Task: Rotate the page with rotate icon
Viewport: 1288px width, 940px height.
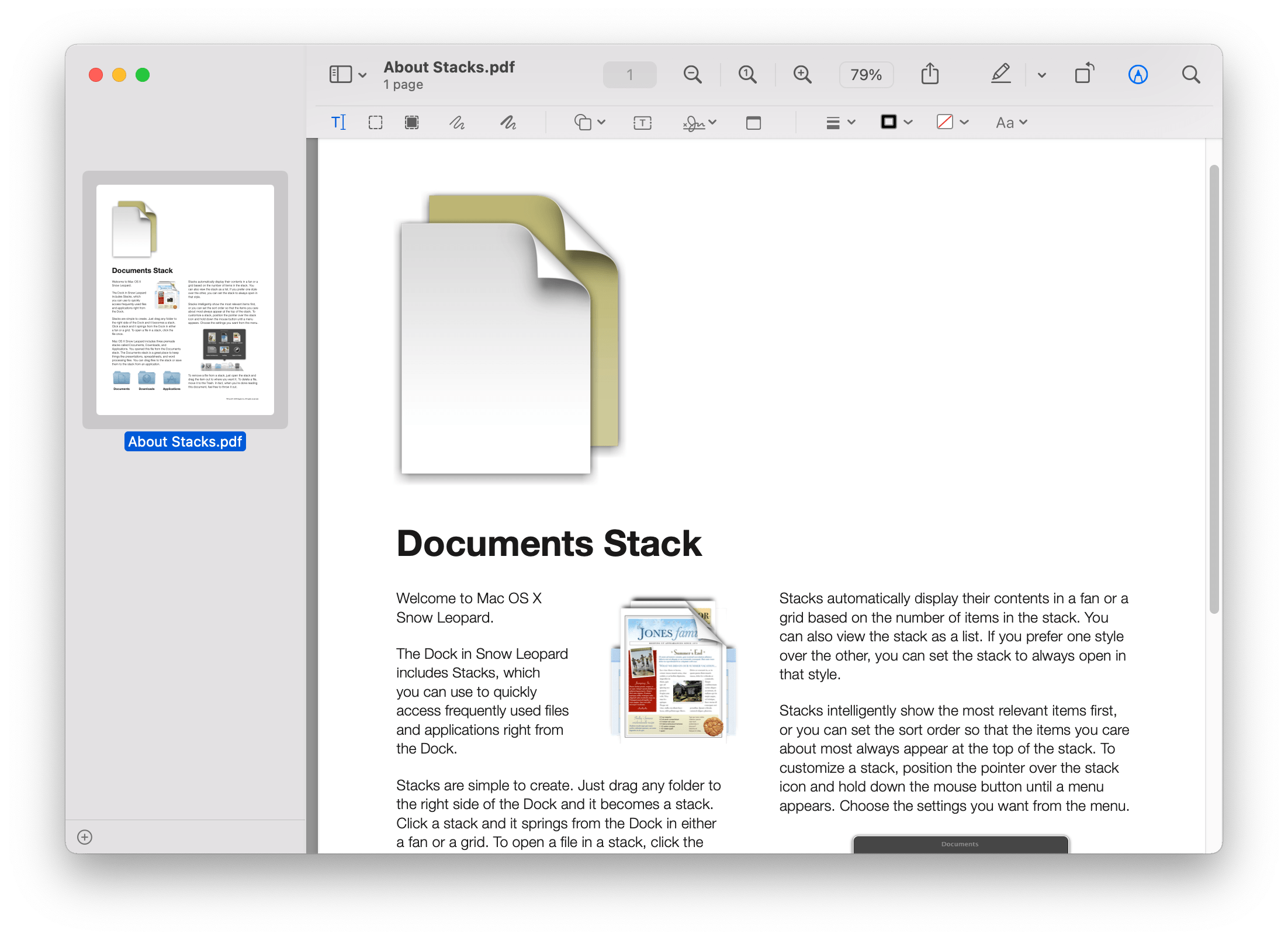Action: pos(1084,74)
